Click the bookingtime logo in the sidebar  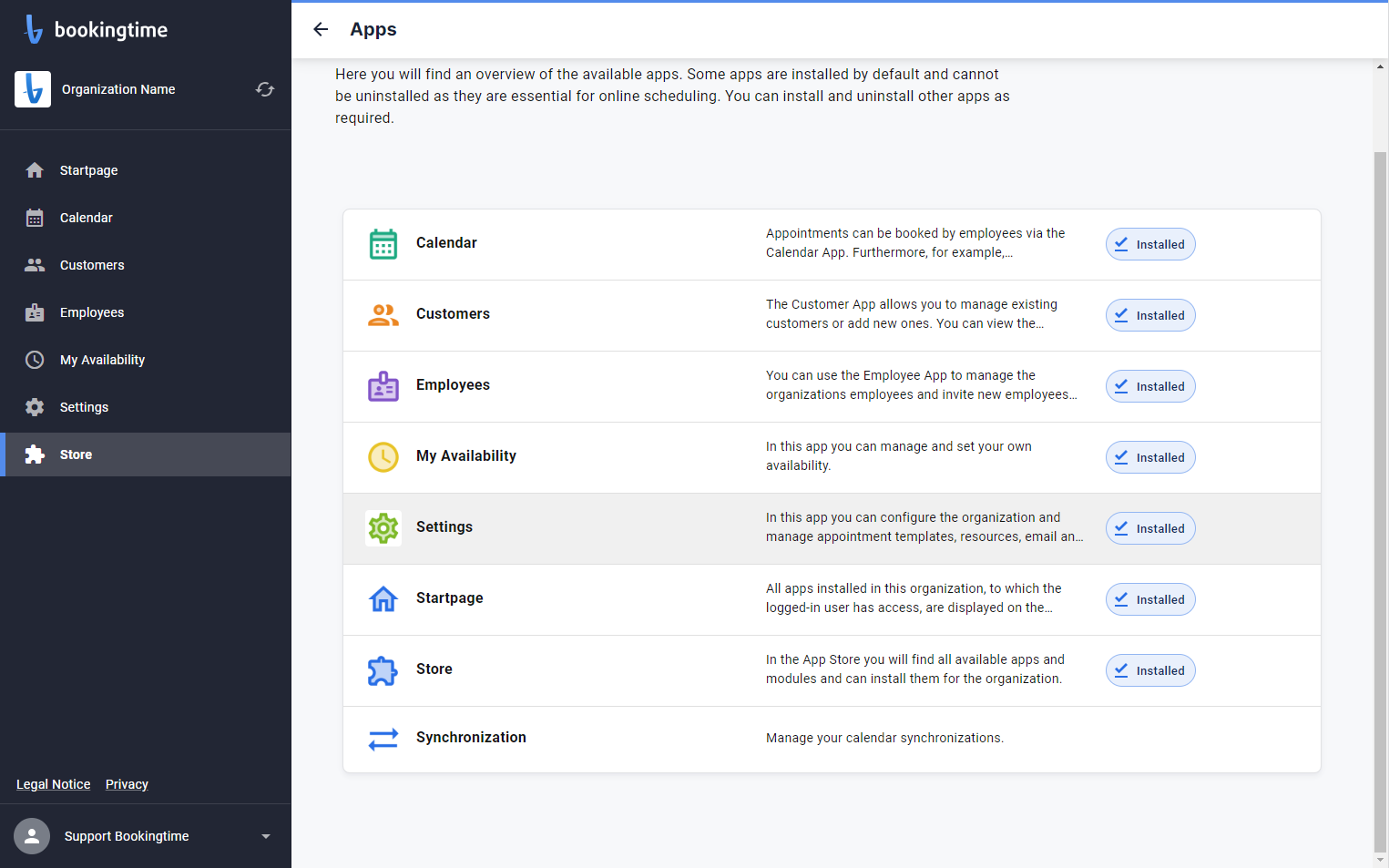96,29
